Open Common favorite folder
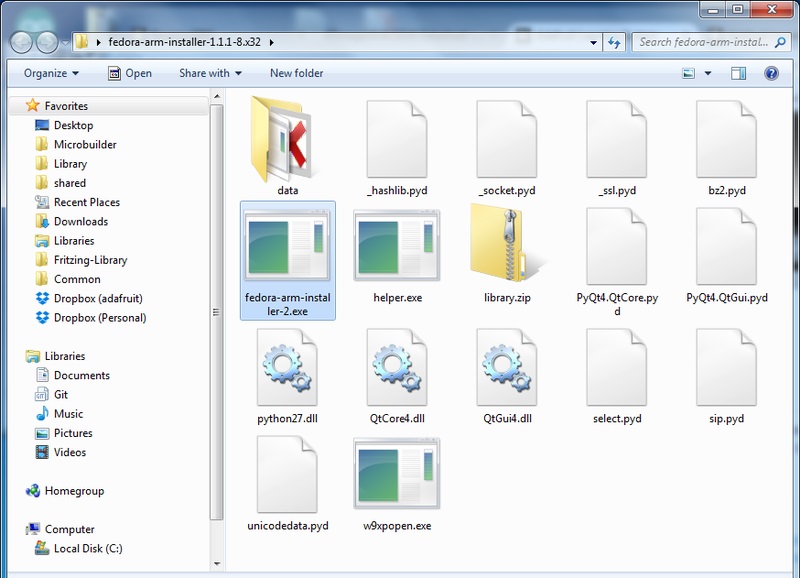This screenshot has height=578, width=800. pyautogui.click(x=77, y=280)
